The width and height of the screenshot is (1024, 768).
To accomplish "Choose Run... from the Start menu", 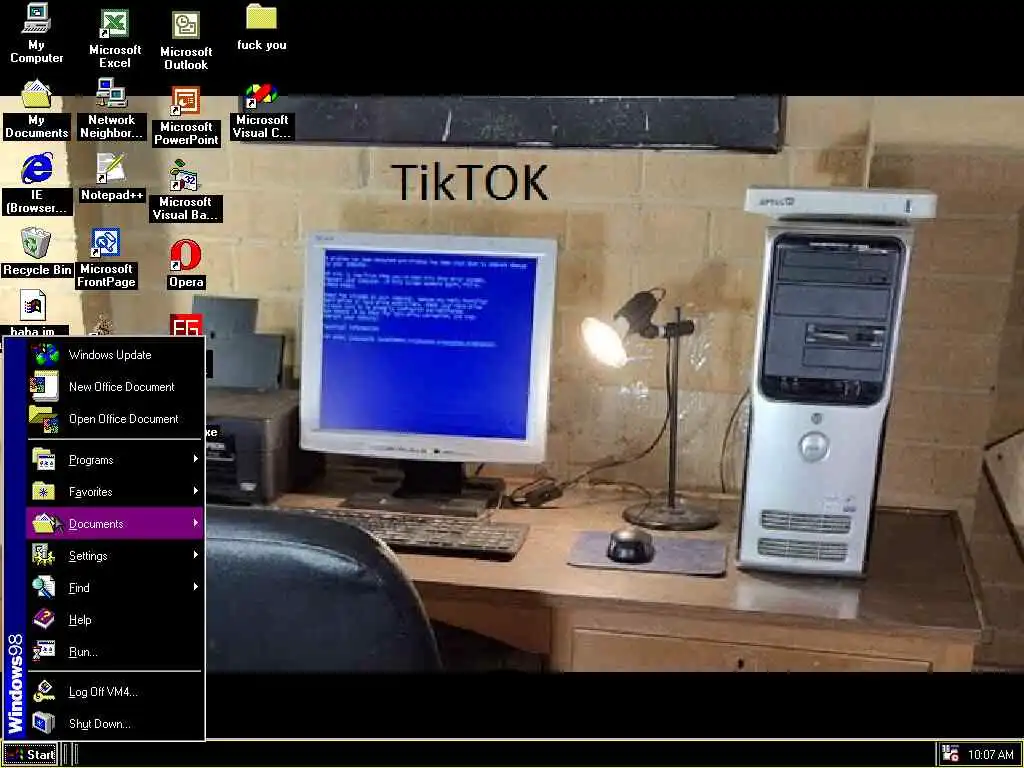I will pyautogui.click(x=115, y=652).
